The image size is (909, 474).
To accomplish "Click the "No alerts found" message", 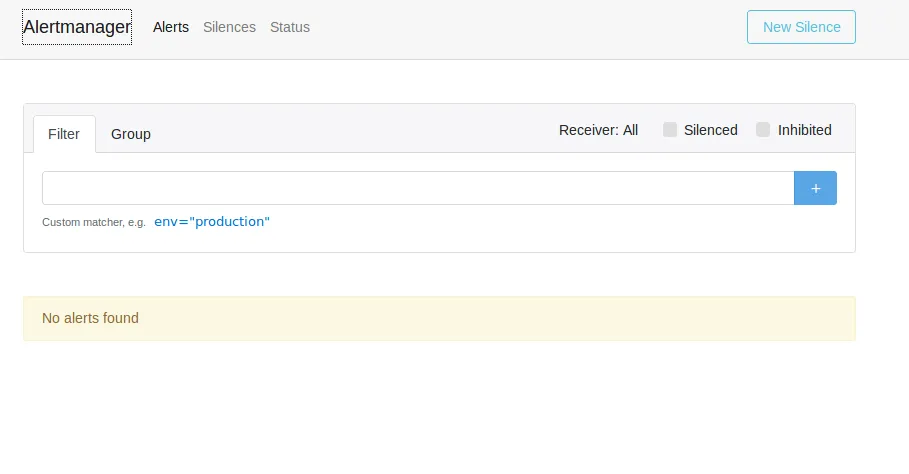I will click(x=90, y=318).
